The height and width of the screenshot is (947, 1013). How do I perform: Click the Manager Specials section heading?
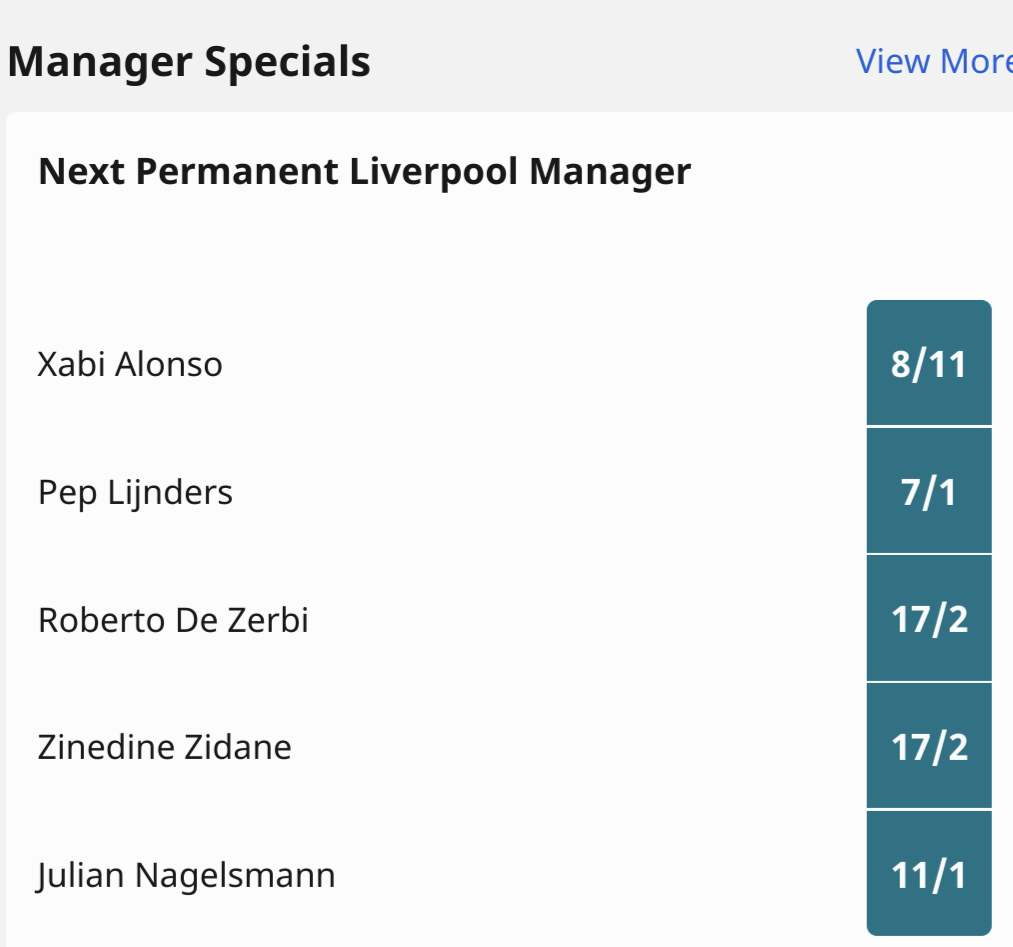tap(189, 63)
